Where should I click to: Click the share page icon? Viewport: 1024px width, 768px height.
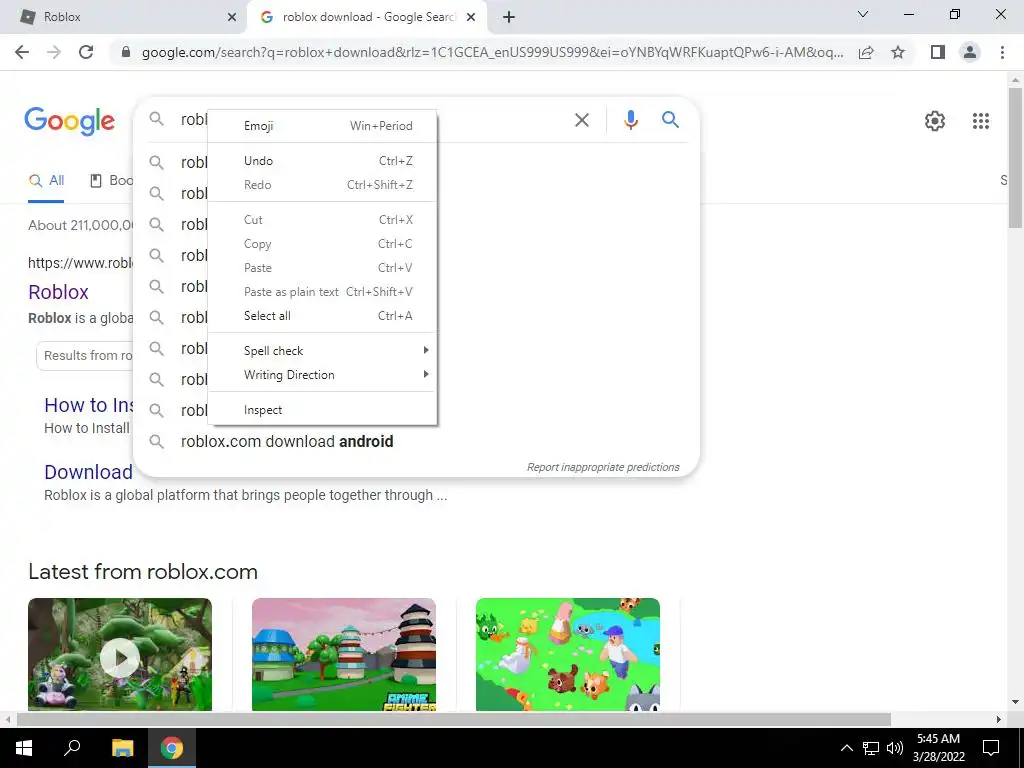click(866, 52)
